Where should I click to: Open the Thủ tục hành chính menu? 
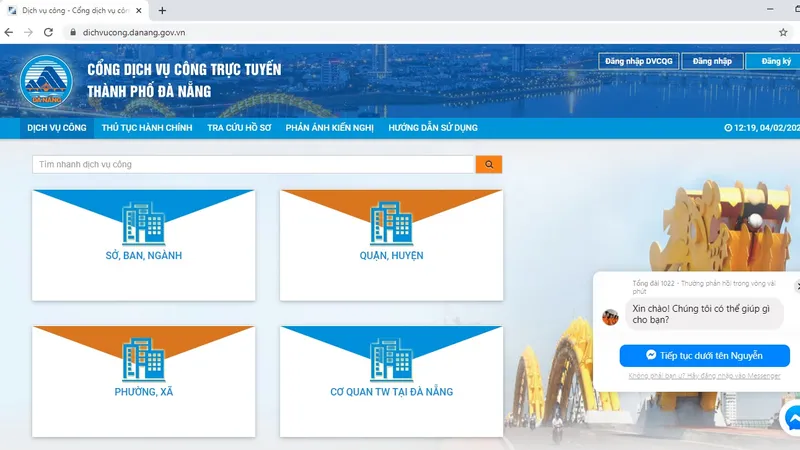[147, 128]
